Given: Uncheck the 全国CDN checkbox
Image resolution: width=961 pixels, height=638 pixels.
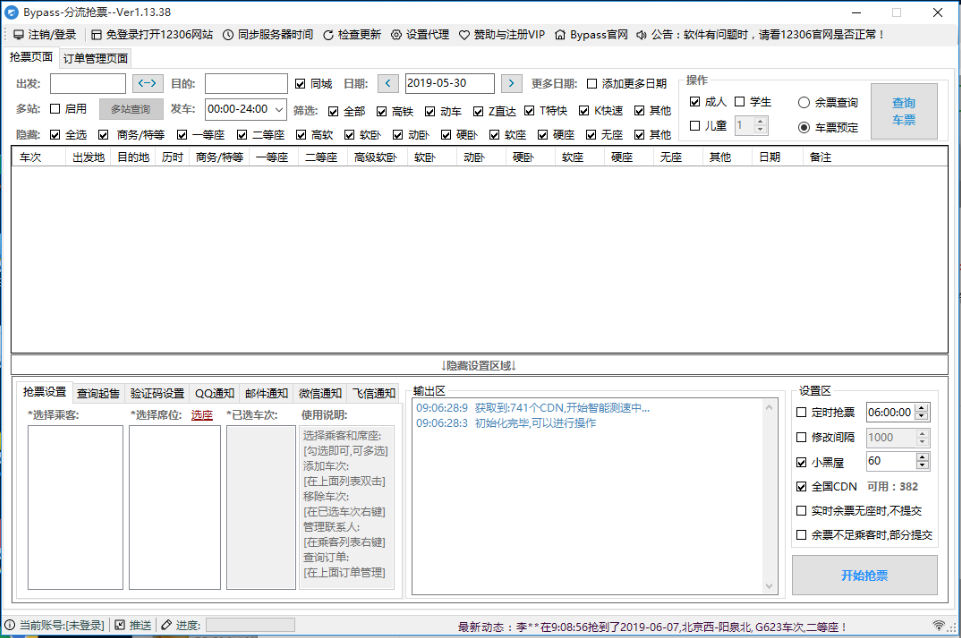Looking at the screenshot, I should (x=801, y=487).
